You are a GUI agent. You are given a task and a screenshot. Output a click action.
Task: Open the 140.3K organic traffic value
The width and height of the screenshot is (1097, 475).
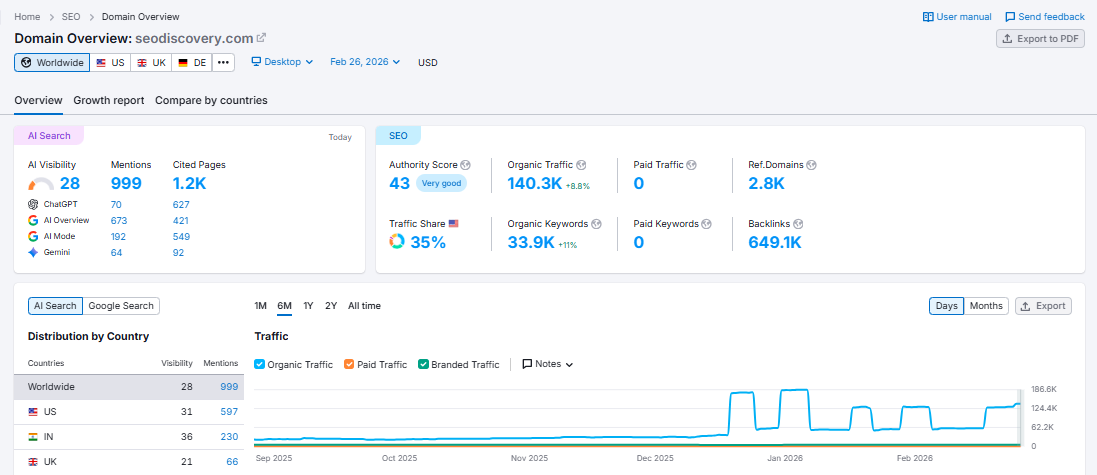point(535,184)
